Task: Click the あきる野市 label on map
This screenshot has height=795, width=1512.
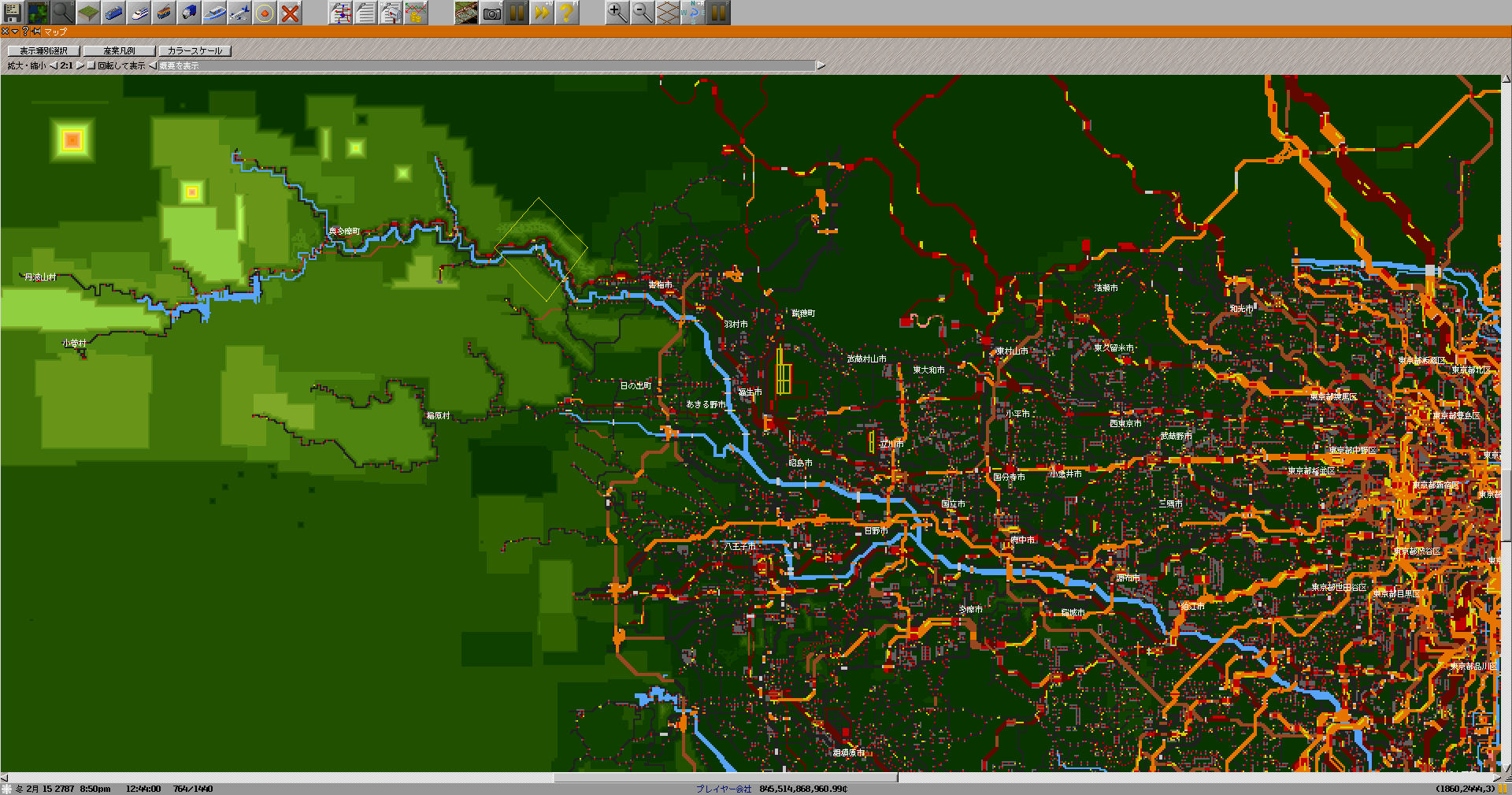Action: pyautogui.click(x=706, y=404)
